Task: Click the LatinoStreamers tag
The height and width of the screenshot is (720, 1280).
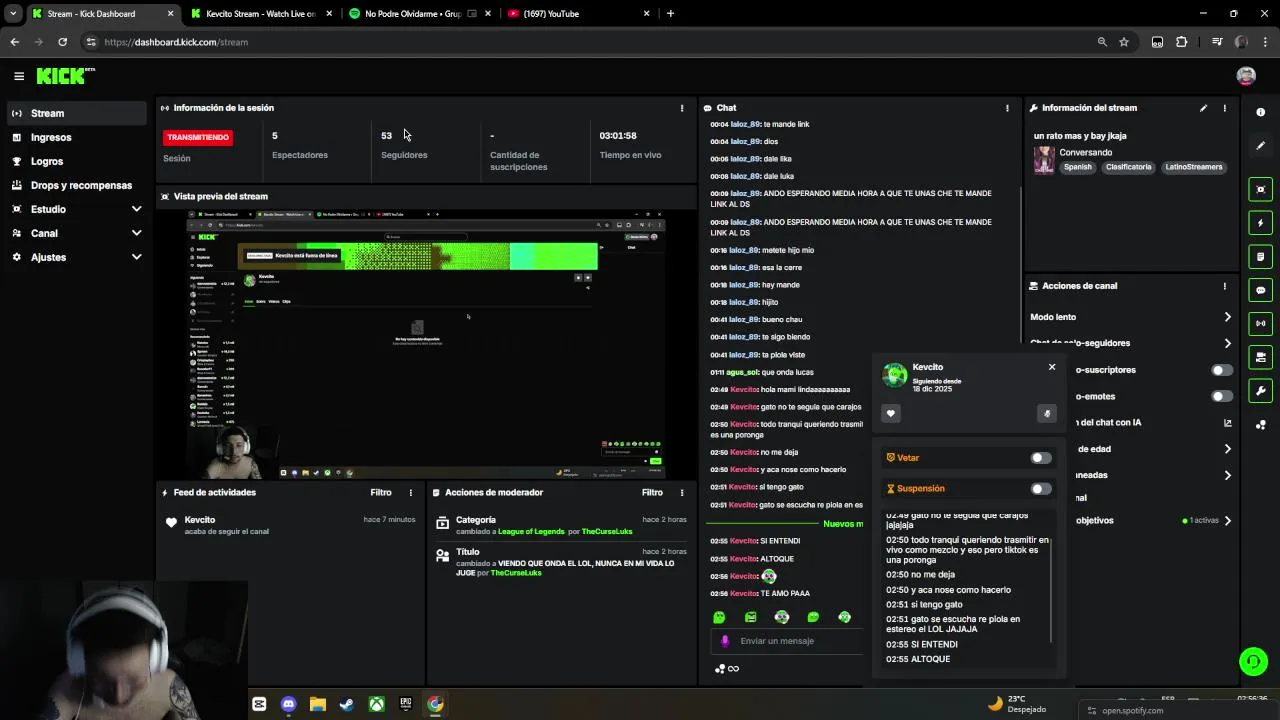Action: click(1194, 167)
